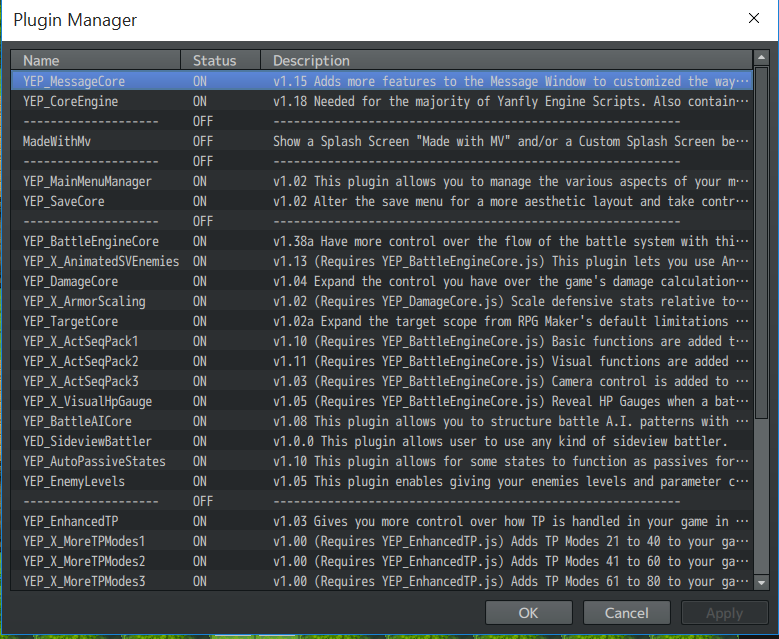
Task: Click the v1.08 battle A.I. patterns description
Action: (x=511, y=421)
